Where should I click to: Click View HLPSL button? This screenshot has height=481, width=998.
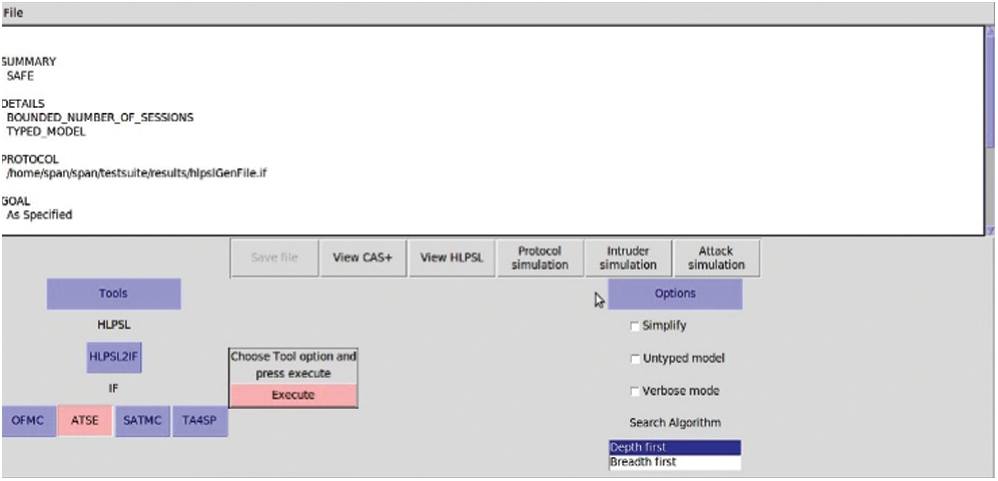[x=452, y=258]
